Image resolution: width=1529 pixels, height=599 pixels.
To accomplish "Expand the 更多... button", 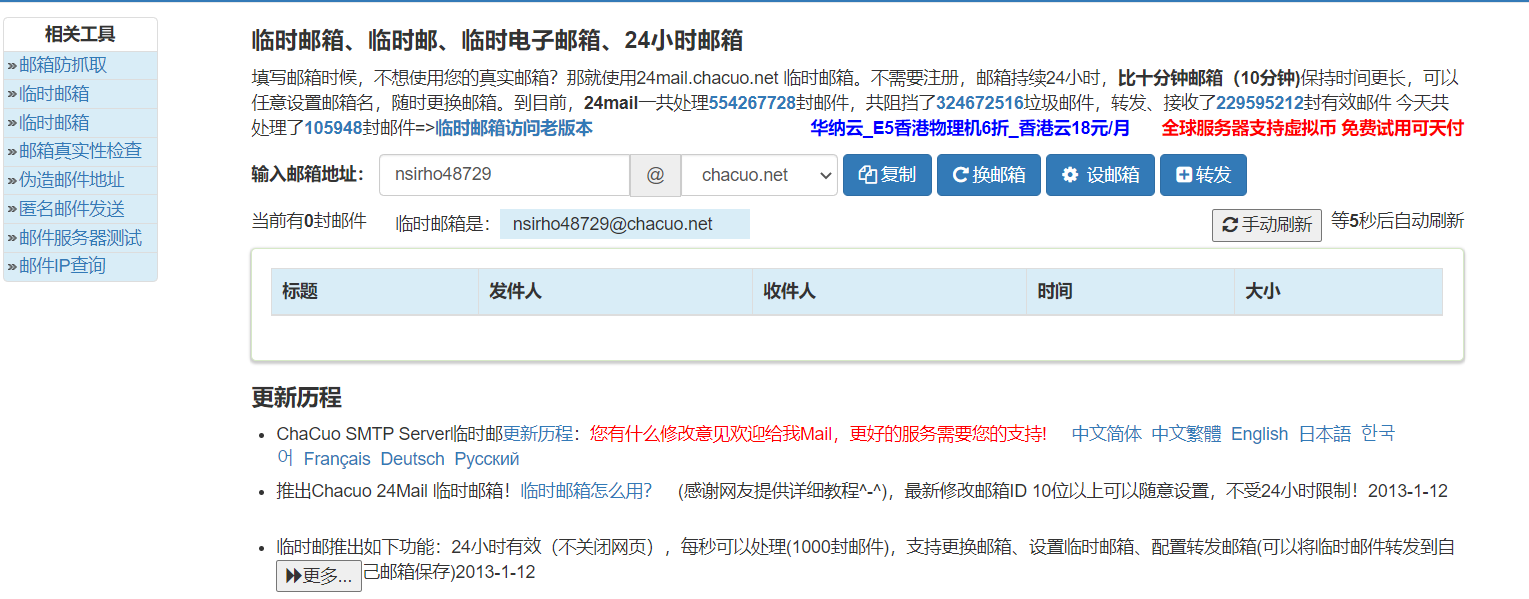I will (318, 576).
